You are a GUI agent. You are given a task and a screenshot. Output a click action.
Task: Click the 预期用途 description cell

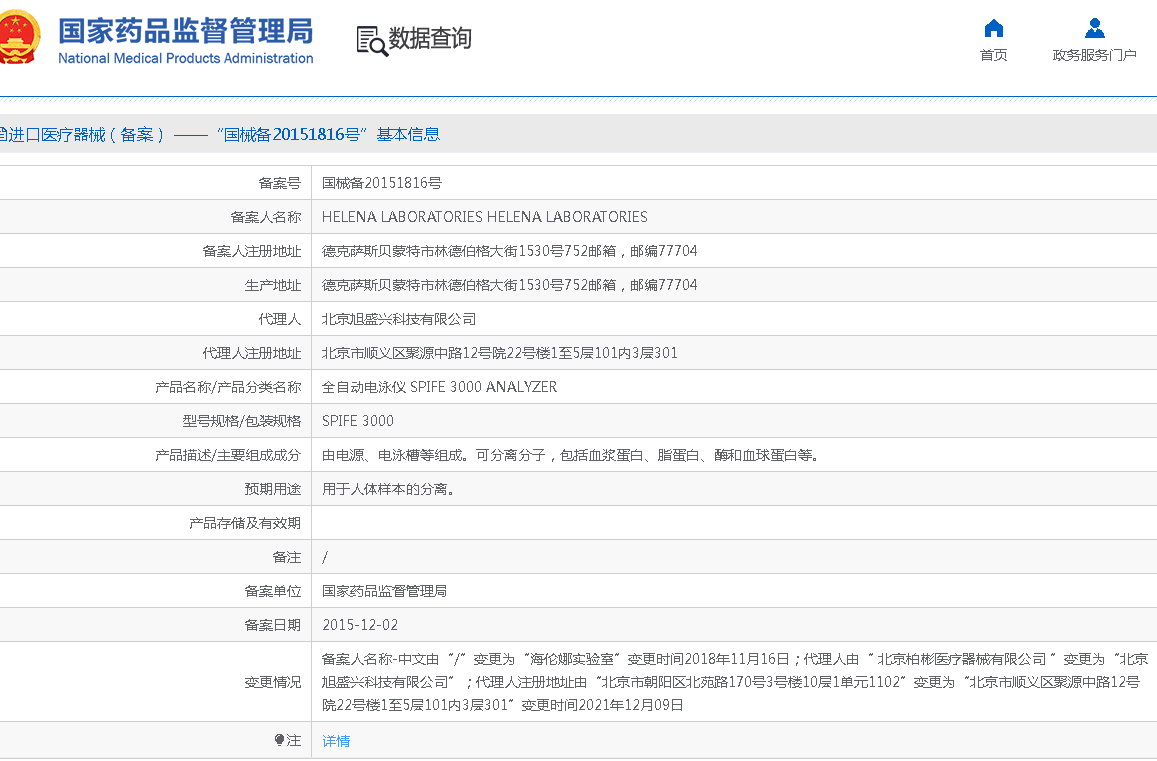pos(388,489)
